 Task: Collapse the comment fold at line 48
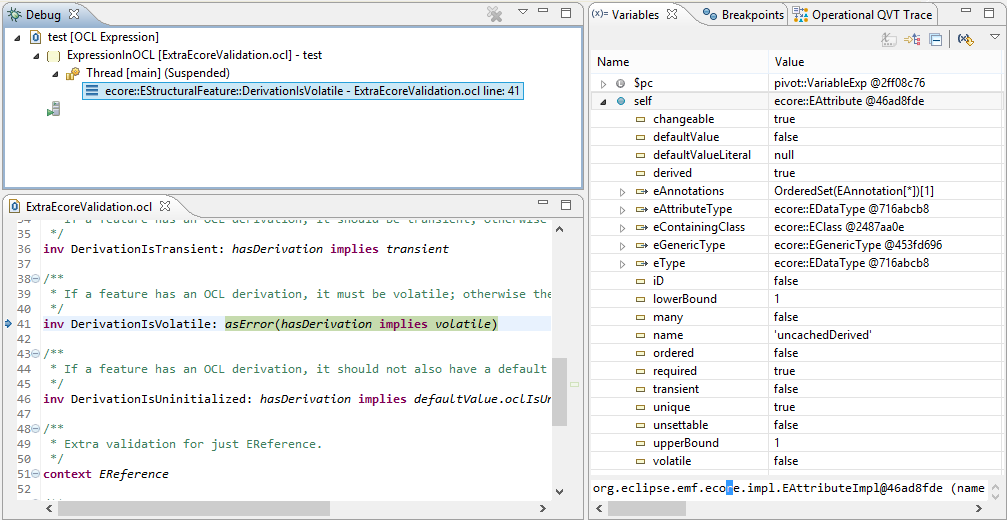(36, 429)
